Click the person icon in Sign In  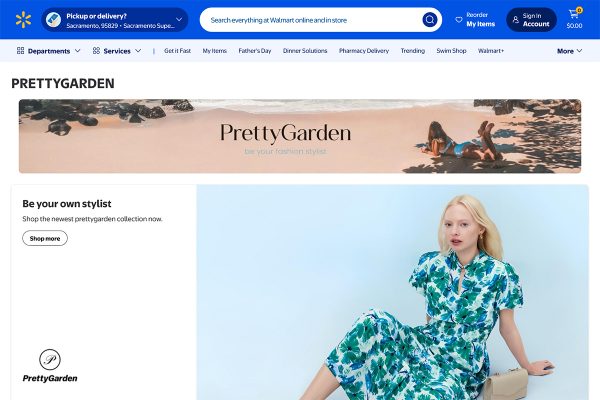pos(515,20)
